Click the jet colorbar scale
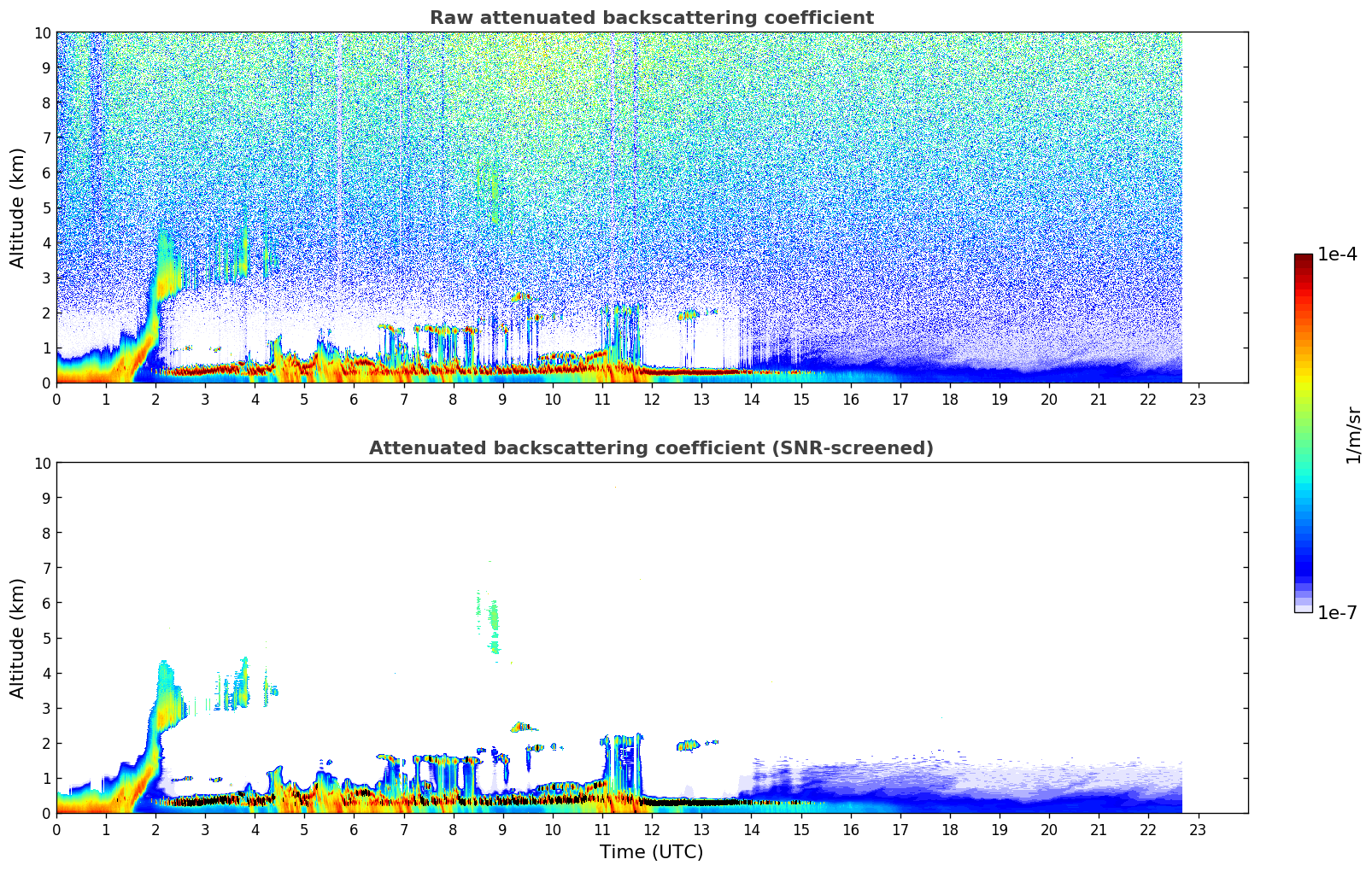 [1303, 433]
